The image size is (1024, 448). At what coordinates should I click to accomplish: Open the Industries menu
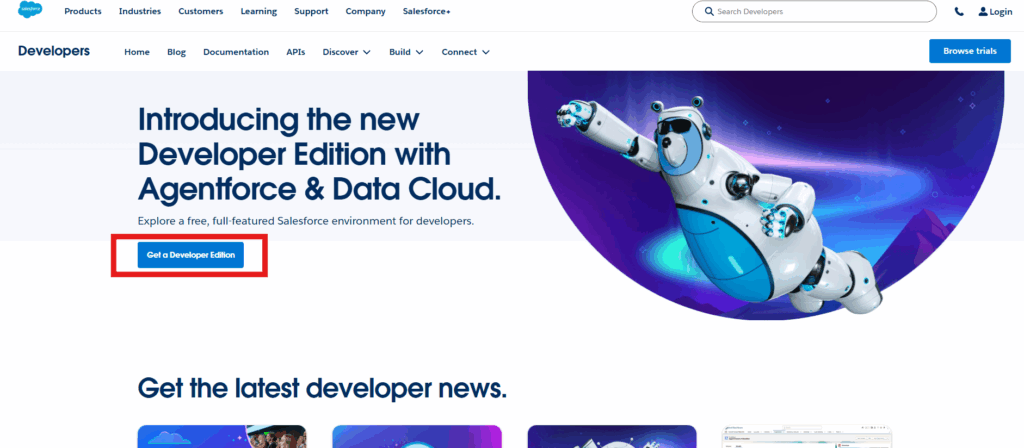140,12
